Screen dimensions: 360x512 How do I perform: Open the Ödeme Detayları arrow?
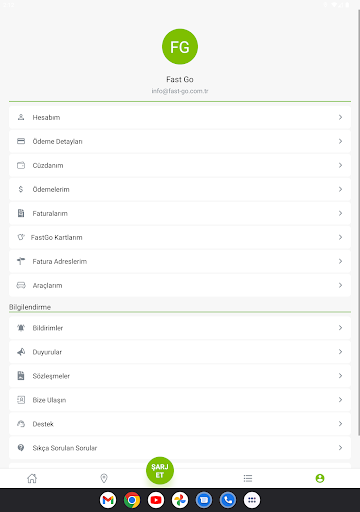pyautogui.click(x=340, y=141)
